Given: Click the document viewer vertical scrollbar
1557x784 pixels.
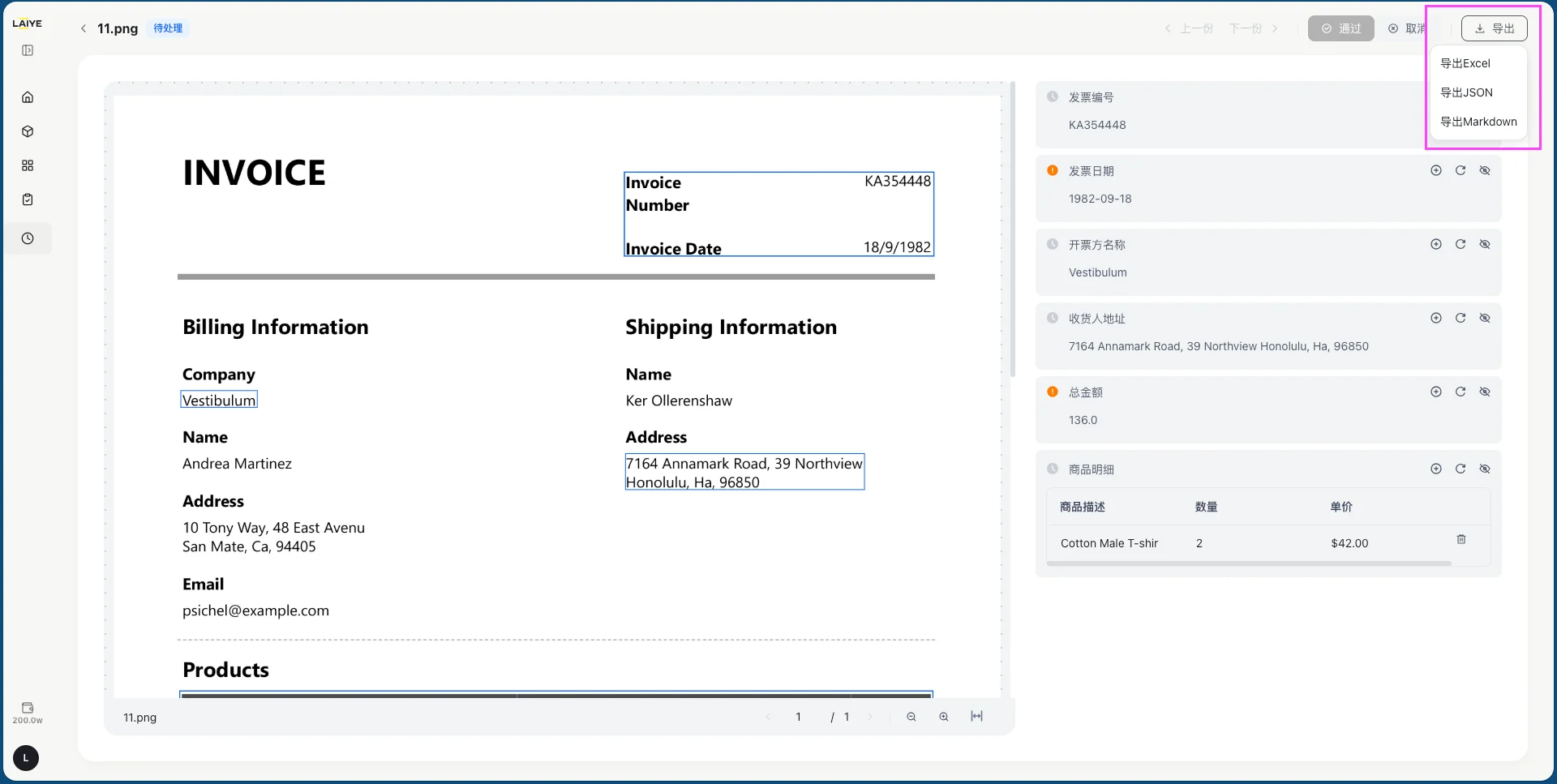Looking at the screenshot, I should (x=1013, y=229).
